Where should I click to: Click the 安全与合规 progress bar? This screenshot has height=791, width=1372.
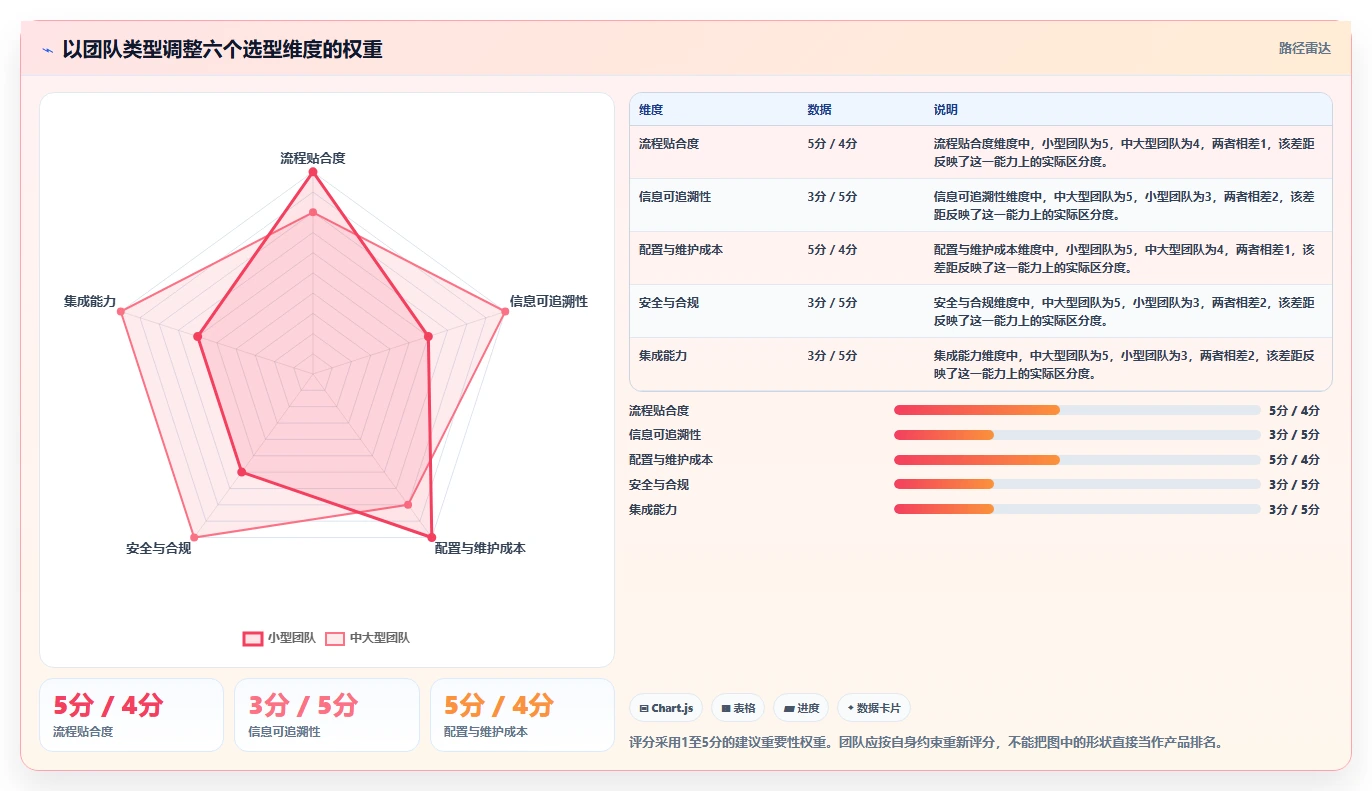[1077, 484]
